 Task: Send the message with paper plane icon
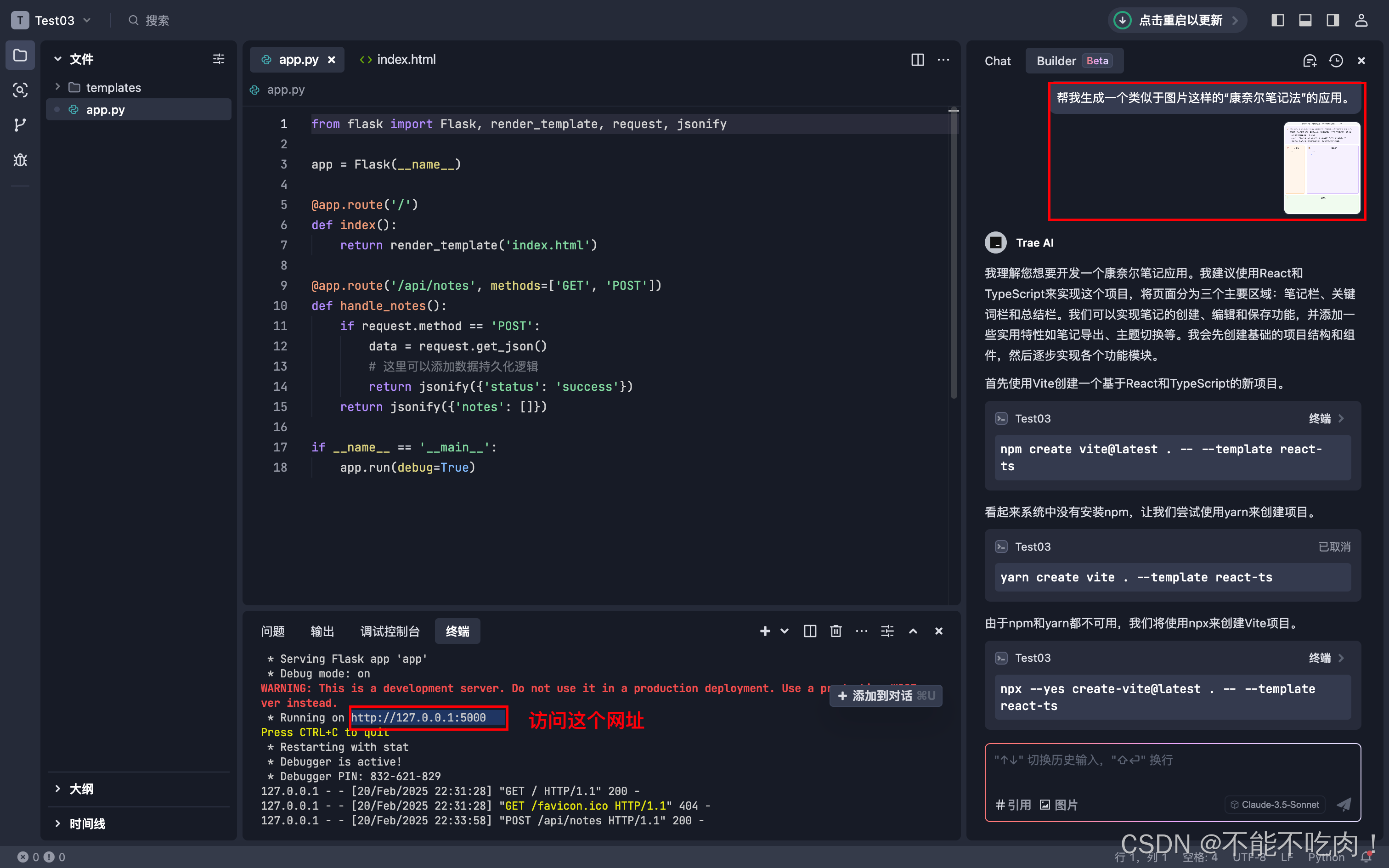[1344, 804]
